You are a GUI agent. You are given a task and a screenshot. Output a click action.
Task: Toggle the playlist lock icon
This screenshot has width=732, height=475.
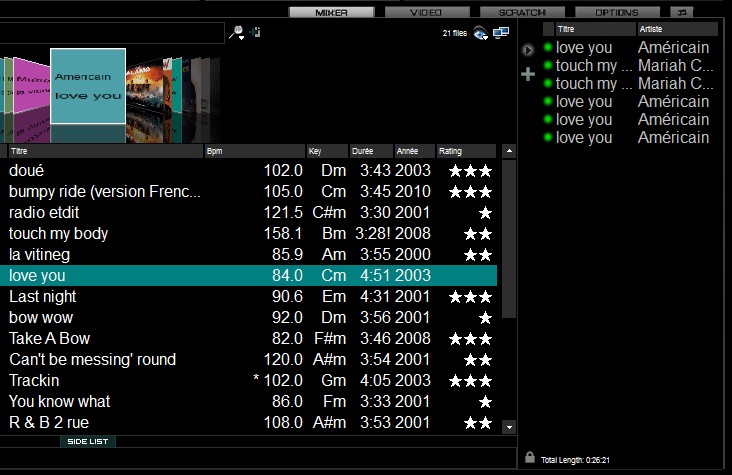point(529,458)
